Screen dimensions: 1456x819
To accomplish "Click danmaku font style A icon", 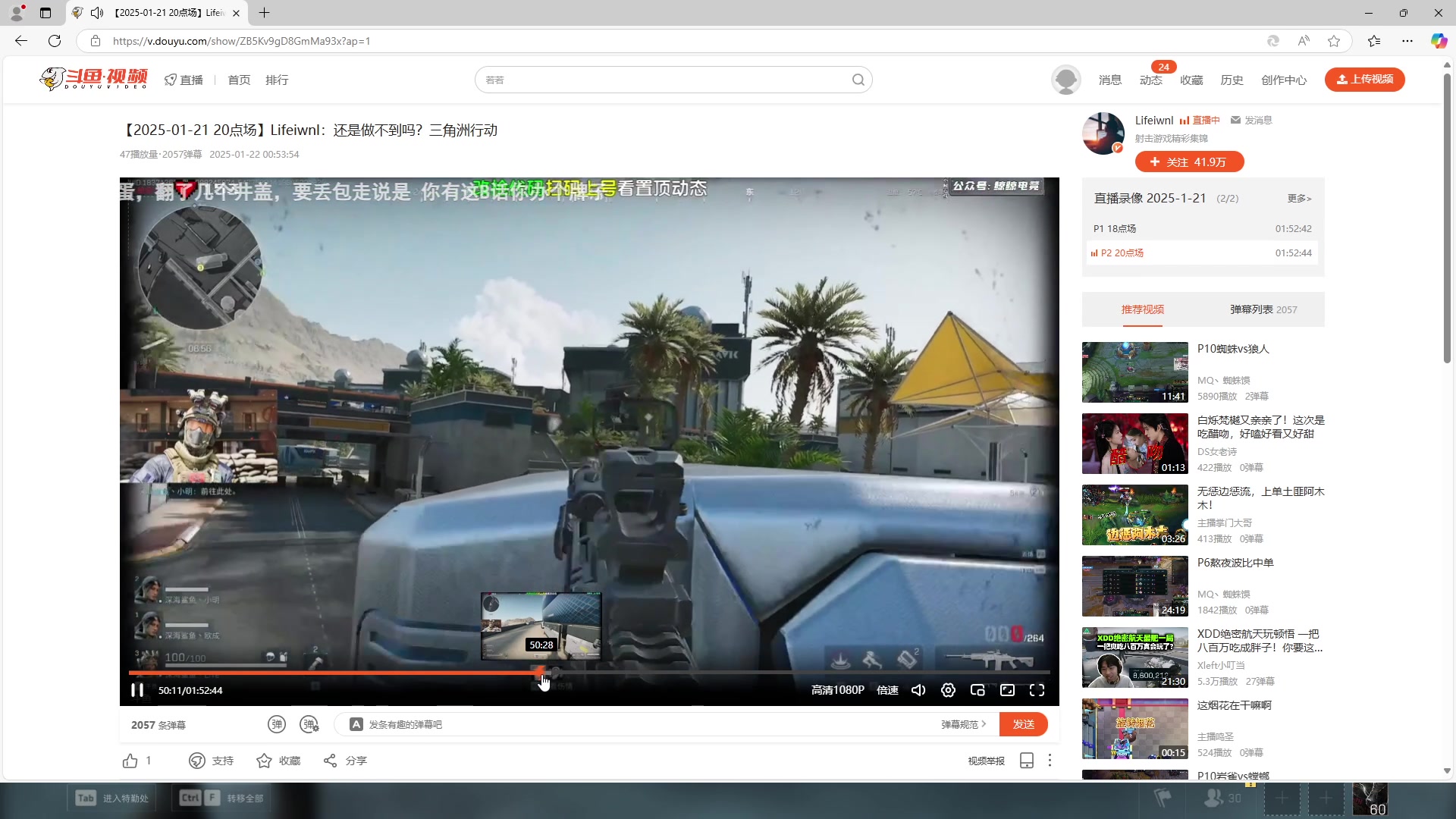I will pyautogui.click(x=356, y=724).
